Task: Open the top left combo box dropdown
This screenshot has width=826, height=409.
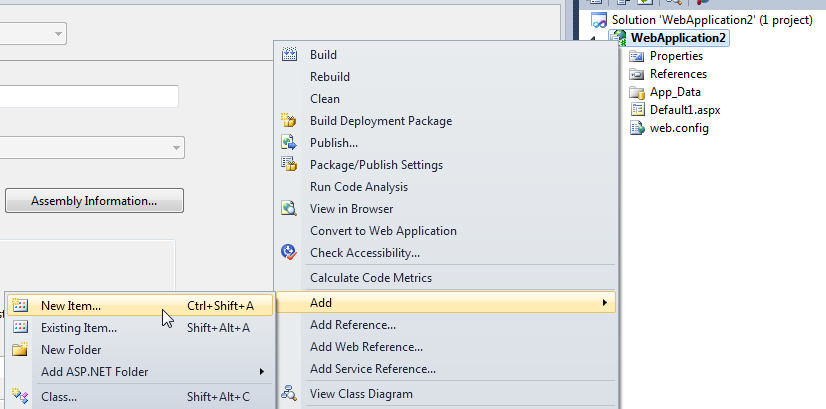Action: (x=33, y=33)
